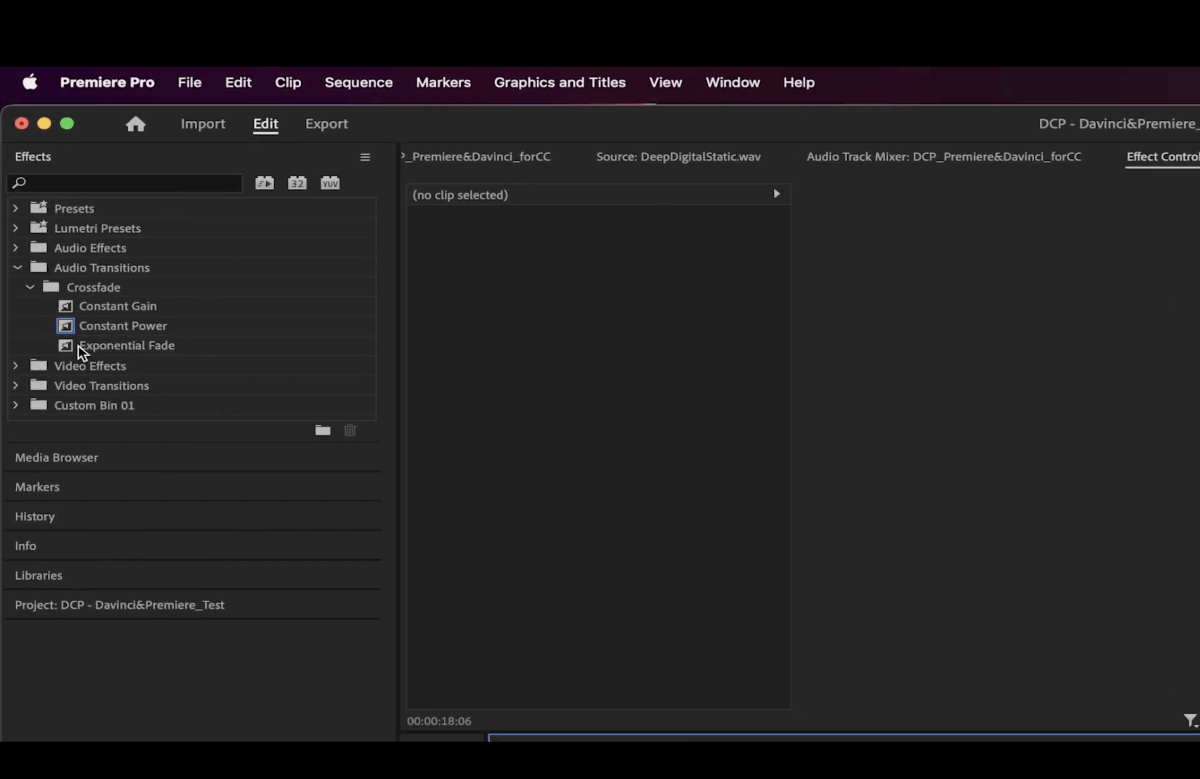Go to the Home screen icon
This screenshot has width=1200, height=779.
[136, 124]
